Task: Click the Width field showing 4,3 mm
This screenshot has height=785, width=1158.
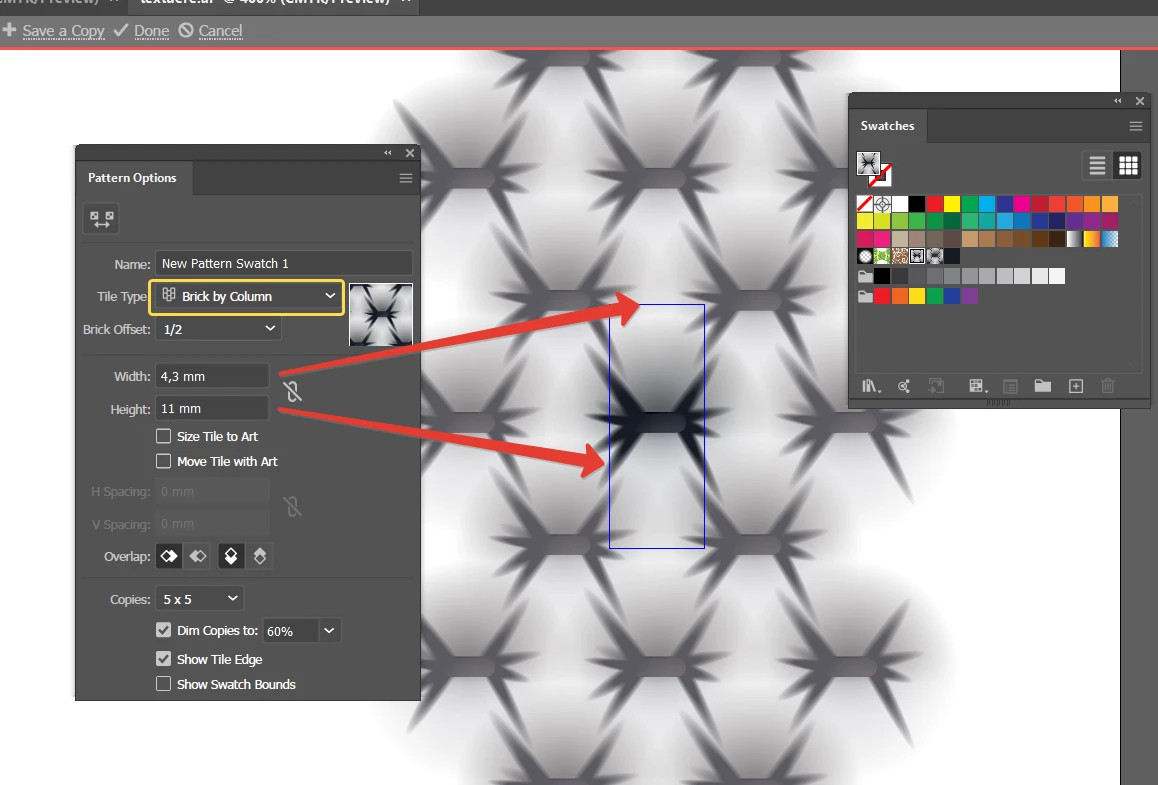Action: [212, 376]
